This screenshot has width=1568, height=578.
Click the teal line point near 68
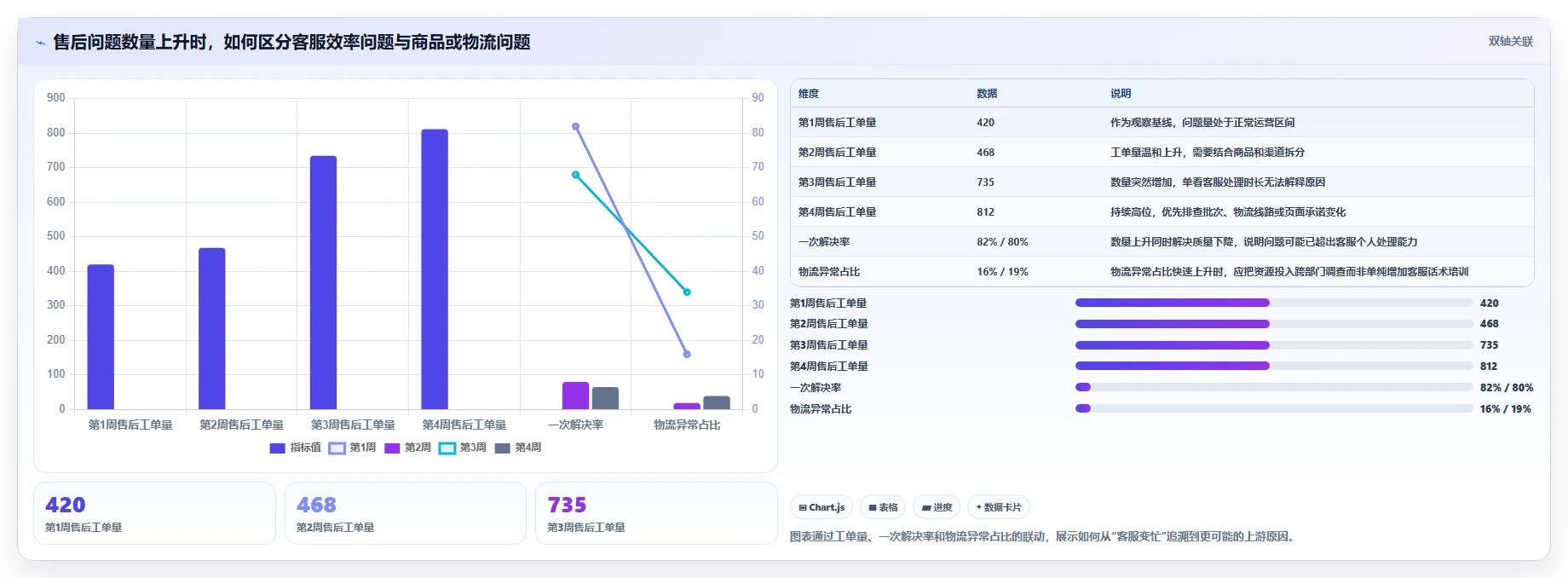[x=576, y=175]
